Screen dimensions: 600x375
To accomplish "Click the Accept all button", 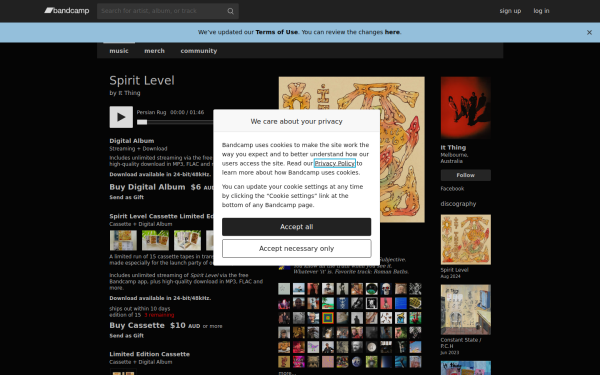I will (x=297, y=227).
